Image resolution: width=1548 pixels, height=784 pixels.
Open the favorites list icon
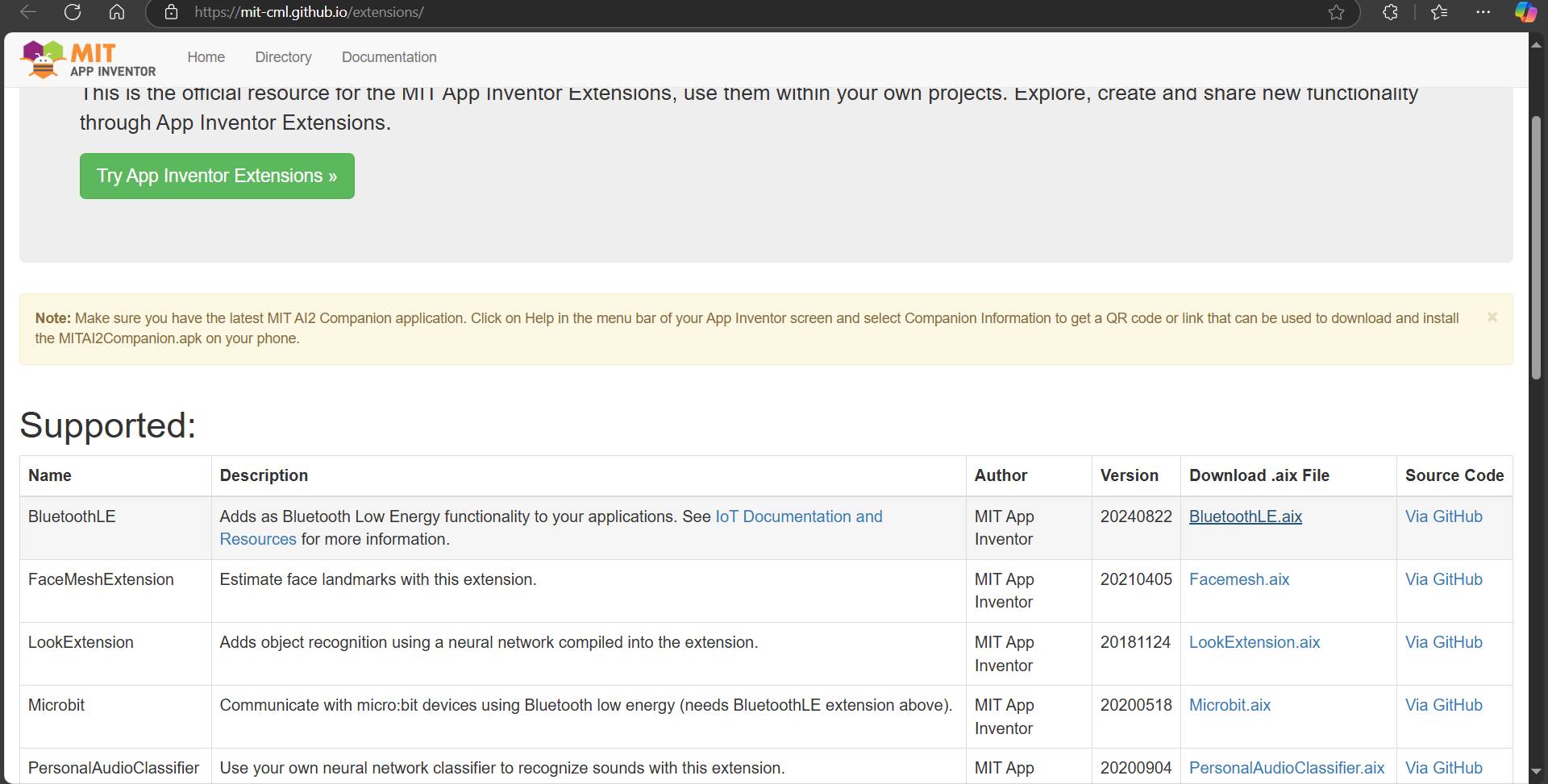[1439, 12]
